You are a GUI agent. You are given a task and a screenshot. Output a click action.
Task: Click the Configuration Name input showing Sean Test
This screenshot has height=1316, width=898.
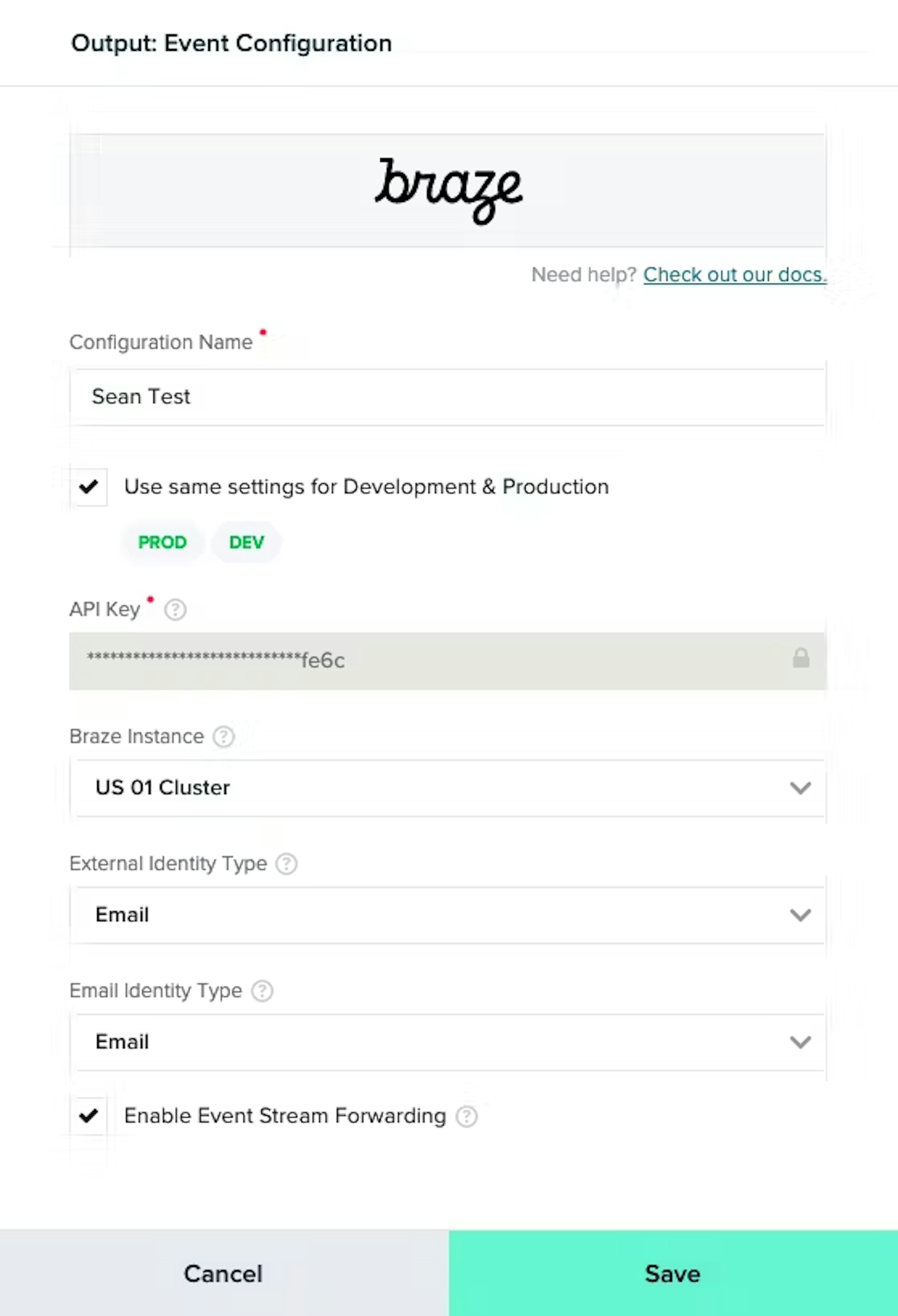click(448, 396)
